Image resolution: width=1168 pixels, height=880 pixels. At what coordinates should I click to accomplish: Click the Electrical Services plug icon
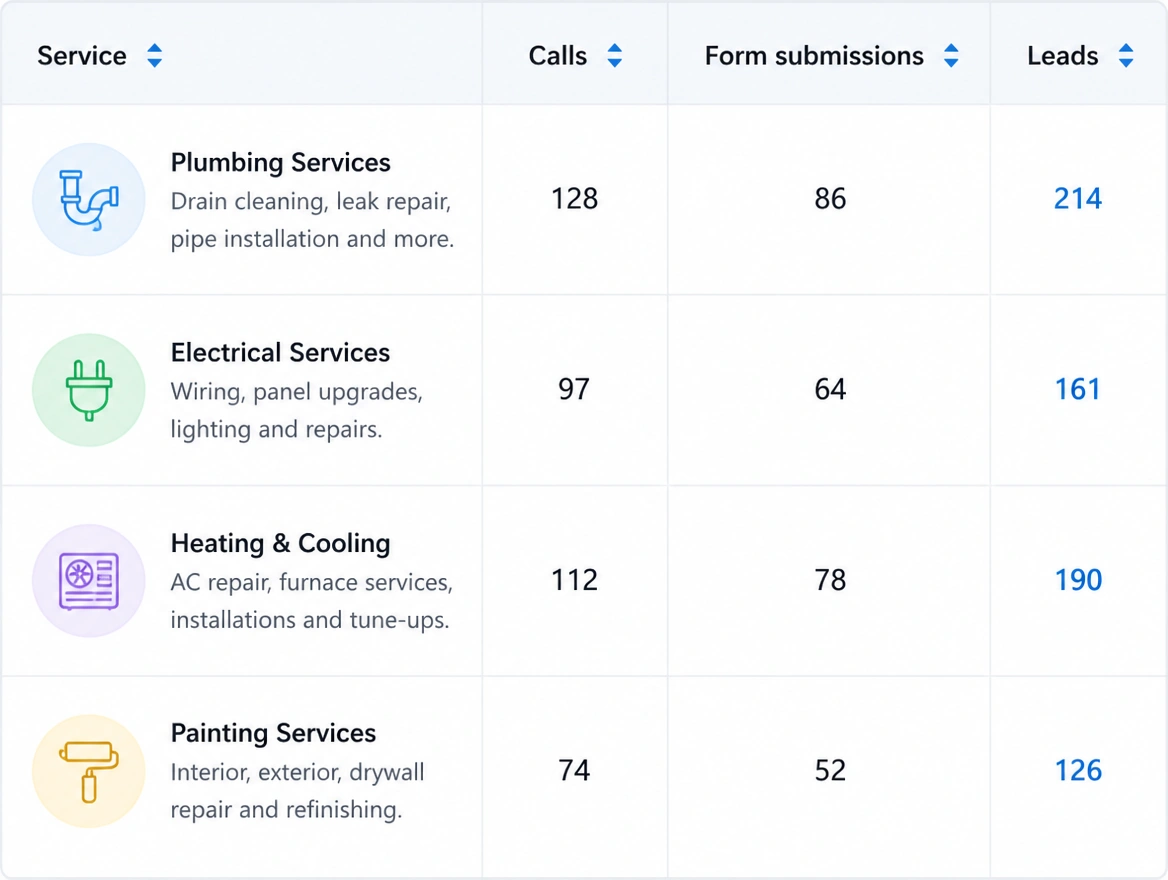(89, 390)
